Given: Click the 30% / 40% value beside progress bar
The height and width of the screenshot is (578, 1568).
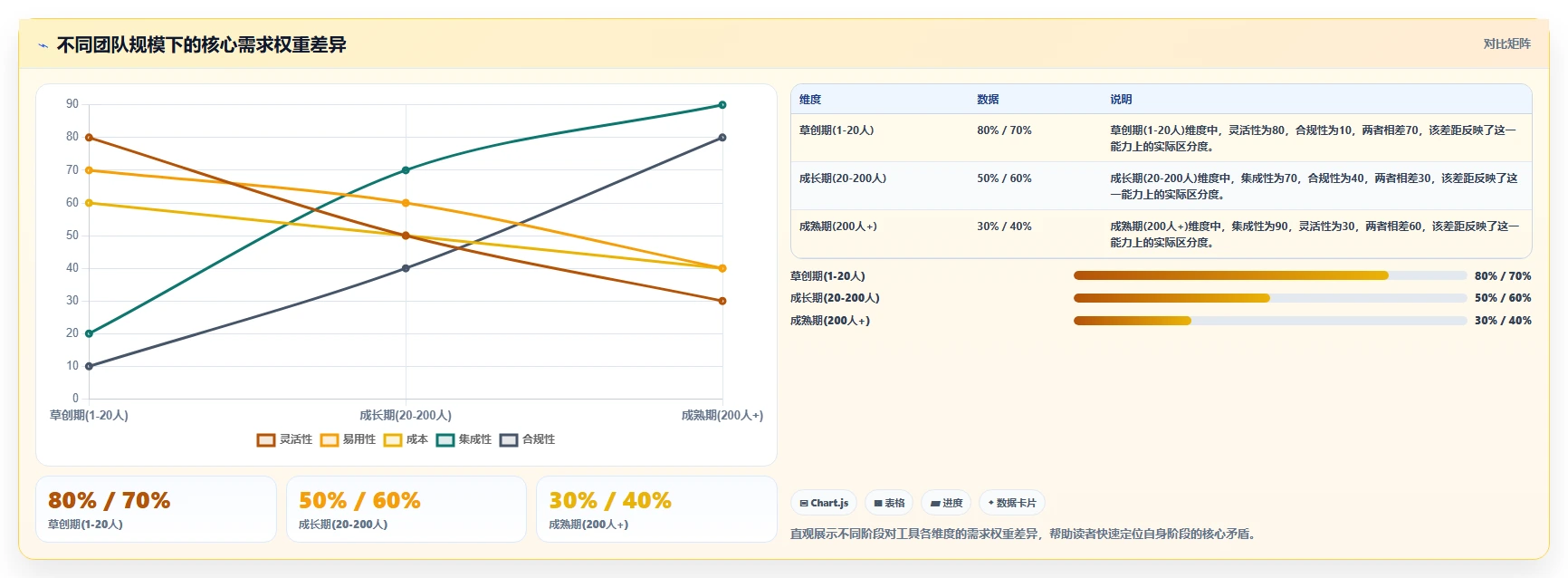Looking at the screenshot, I should [x=1503, y=321].
